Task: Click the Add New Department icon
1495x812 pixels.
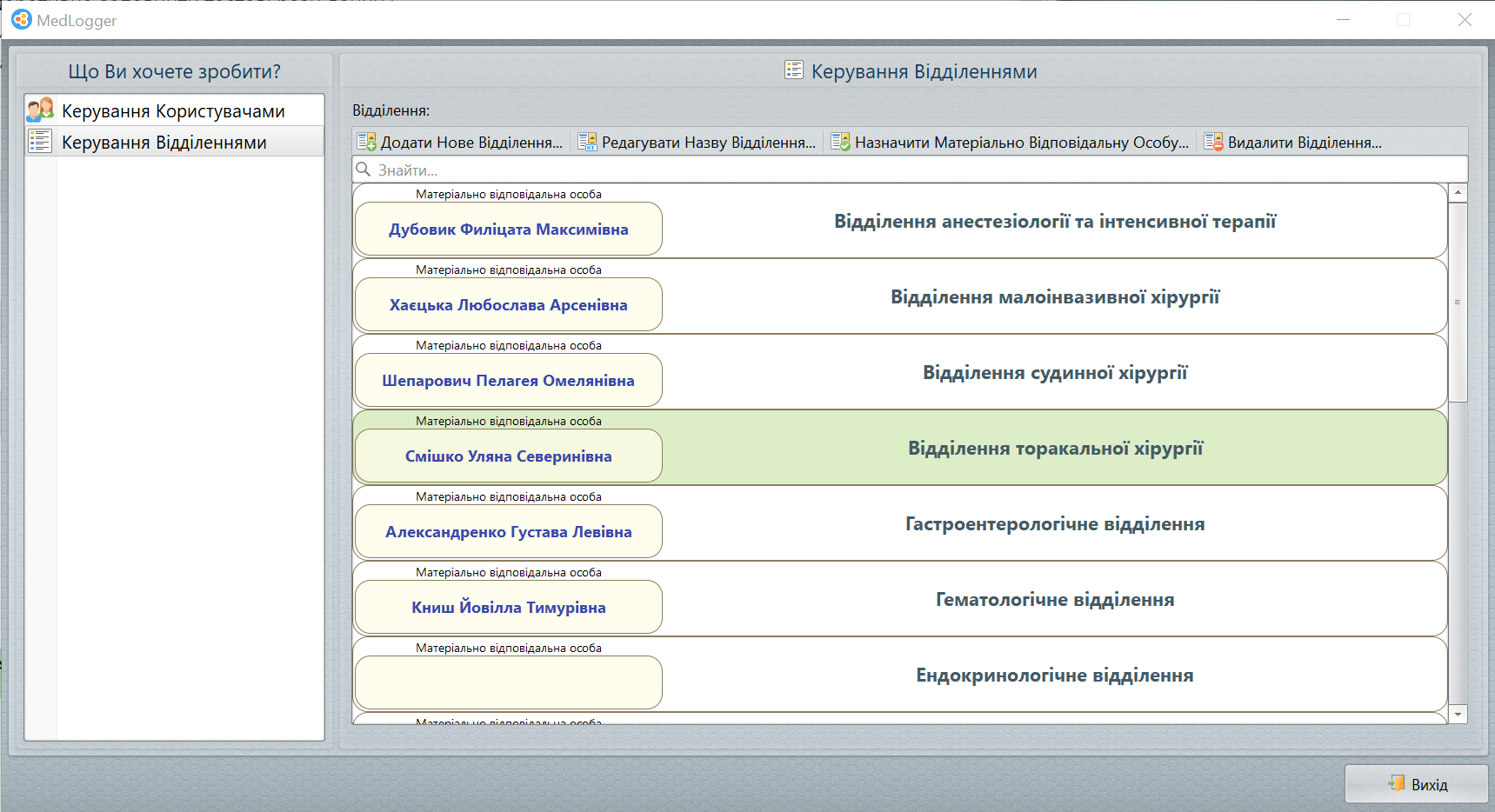Action: pyautogui.click(x=366, y=142)
